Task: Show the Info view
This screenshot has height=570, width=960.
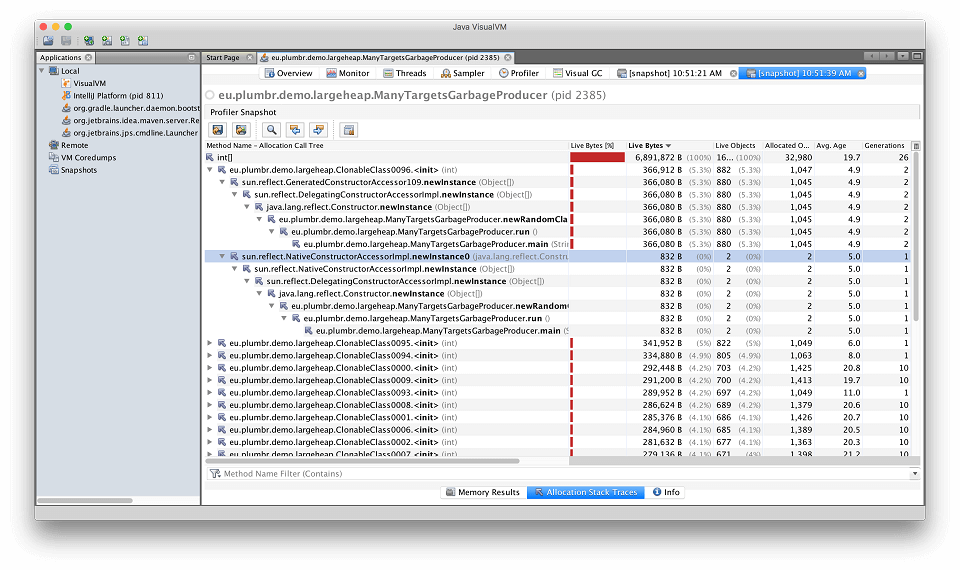Action: (666, 492)
